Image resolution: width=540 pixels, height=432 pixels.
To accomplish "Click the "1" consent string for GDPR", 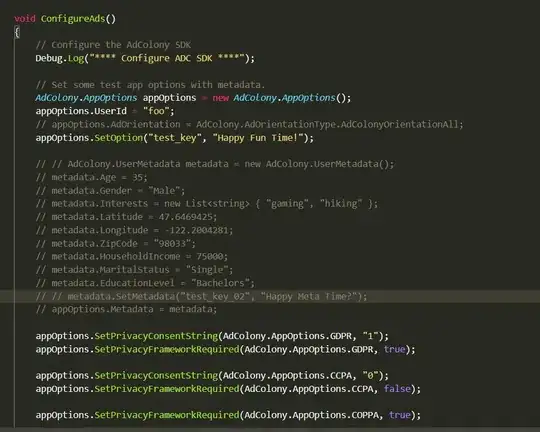I will click(x=370, y=336).
